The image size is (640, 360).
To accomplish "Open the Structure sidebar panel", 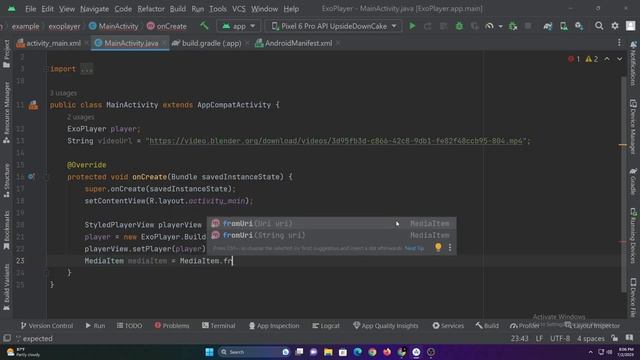I will [x=6, y=181].
